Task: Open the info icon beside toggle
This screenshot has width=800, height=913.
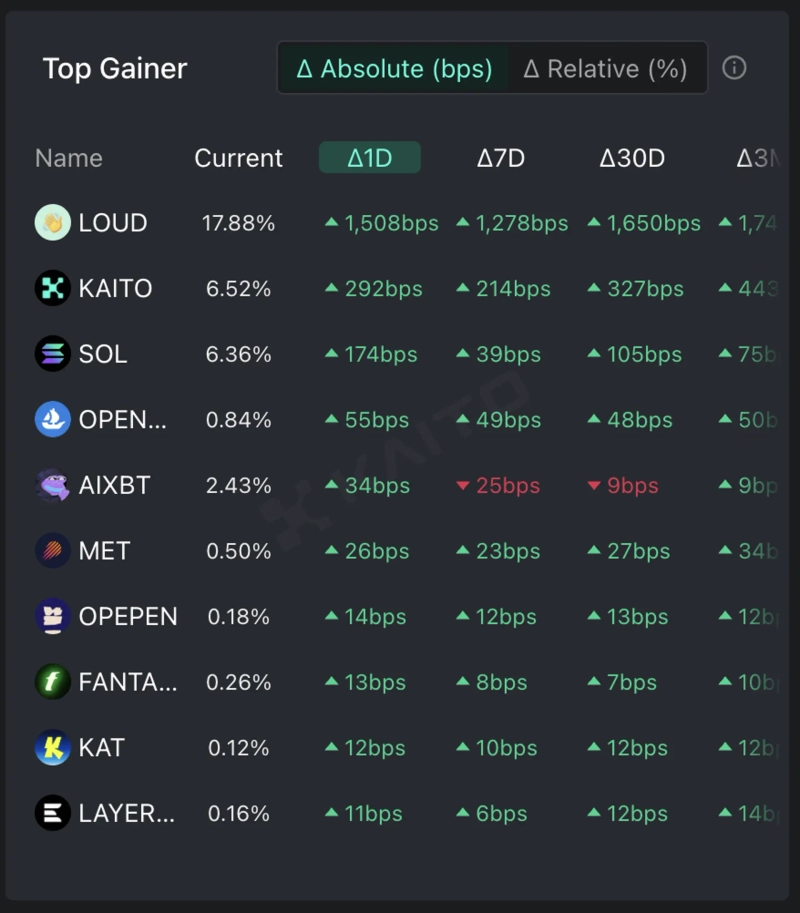Action: [x=734, y=68]
